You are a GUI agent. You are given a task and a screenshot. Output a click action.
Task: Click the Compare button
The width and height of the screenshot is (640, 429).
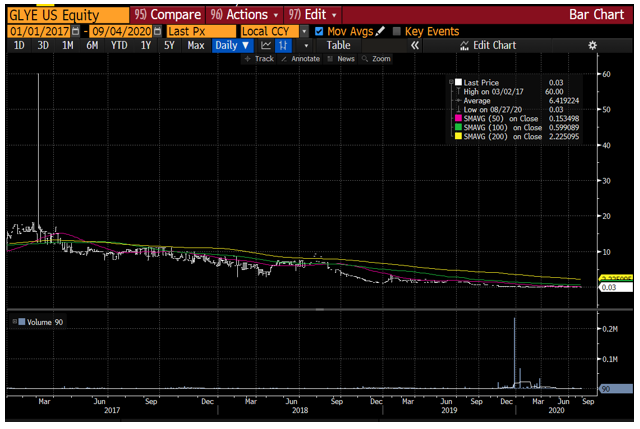(167, 15)
